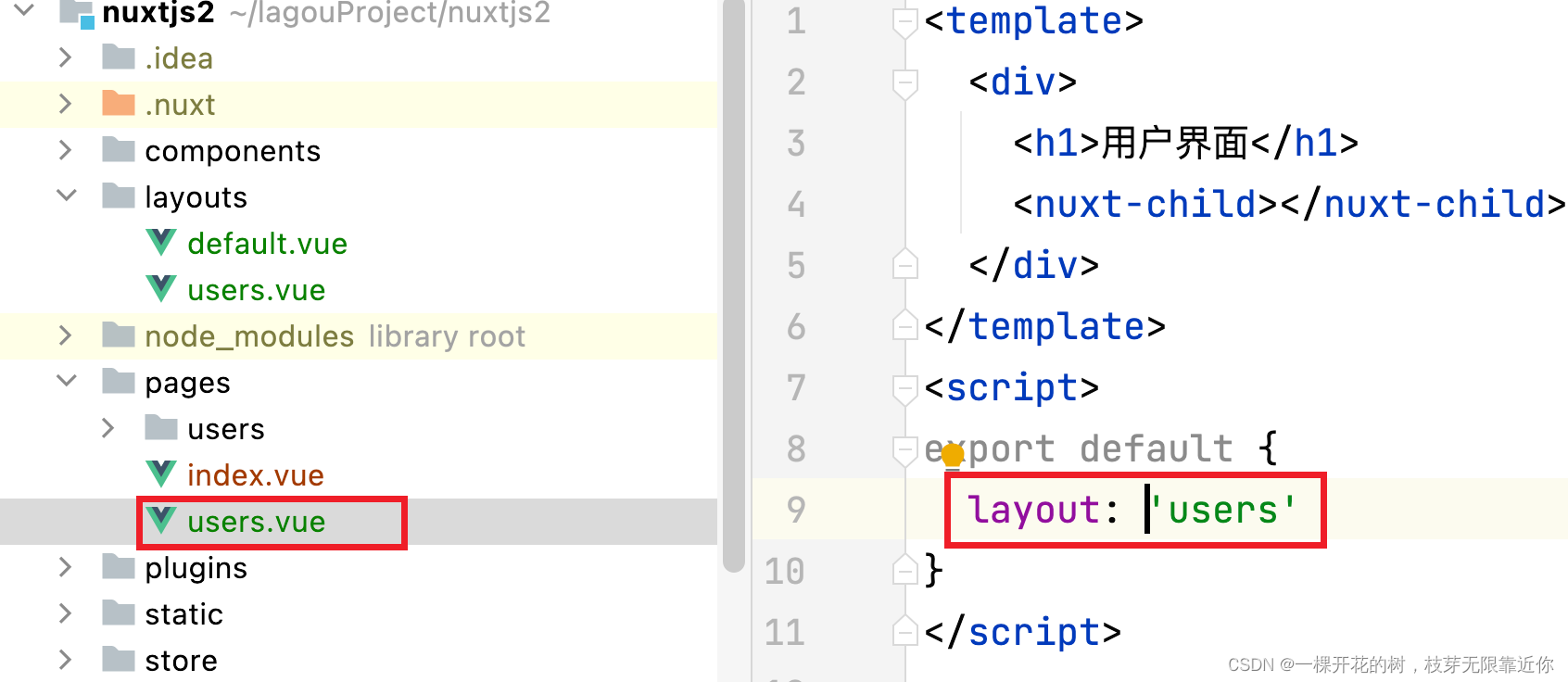Click the plugins folder icon

(119, 566)
